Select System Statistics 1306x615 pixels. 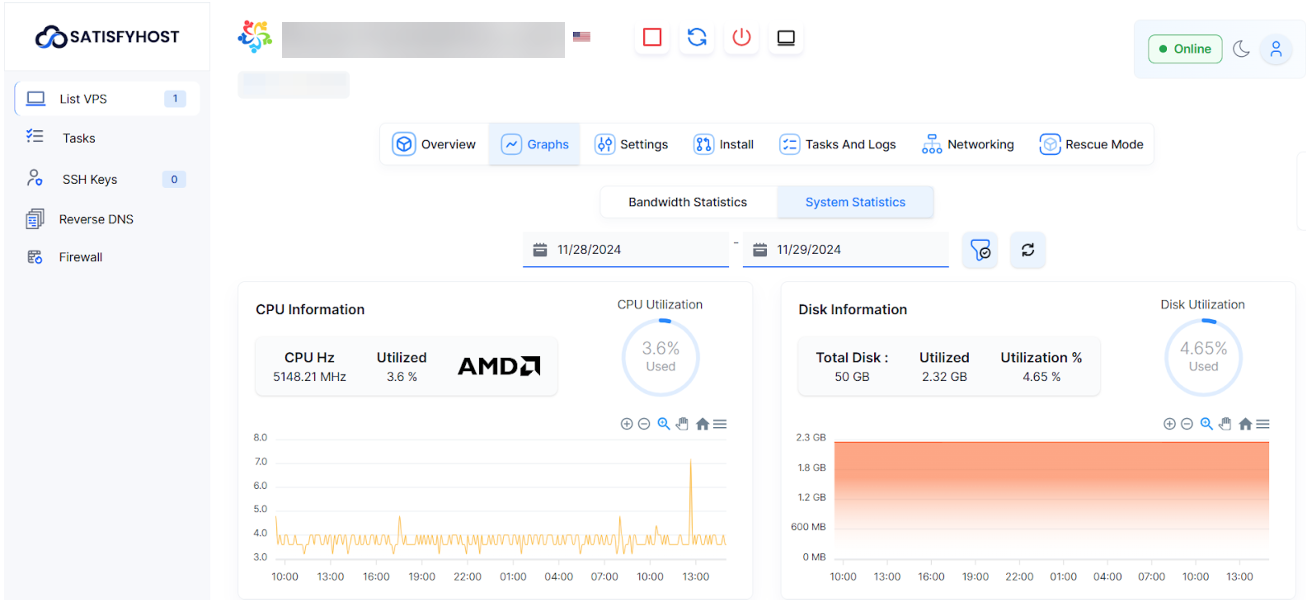[855, 202]
